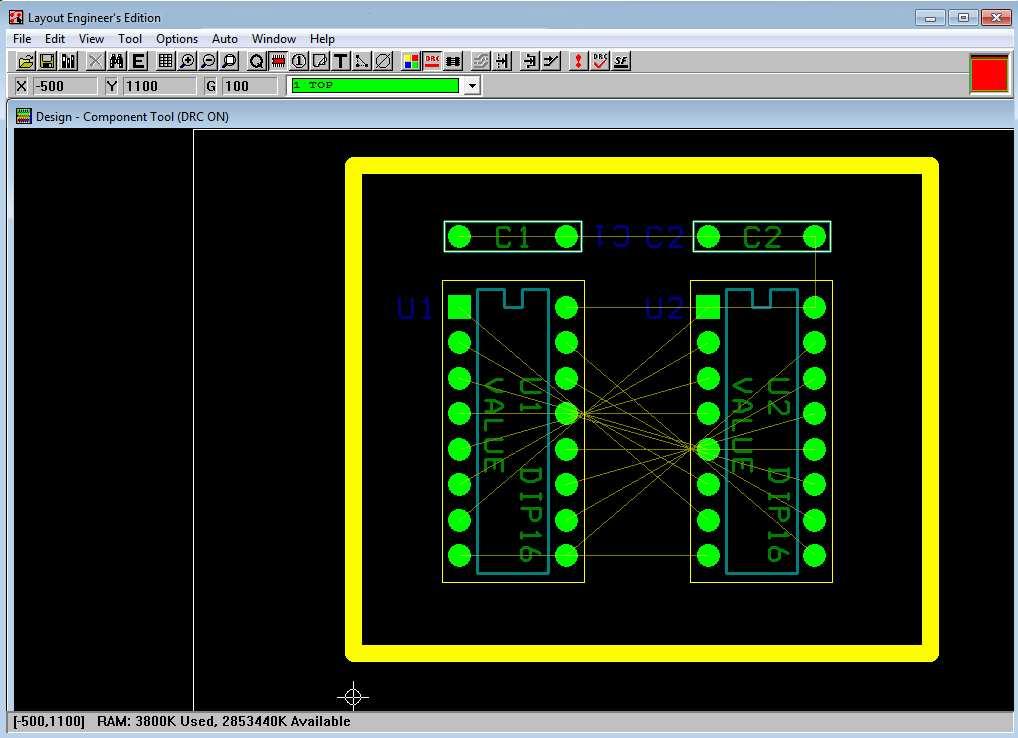
Task: Open the Edit menu
Action: [55, 39]
